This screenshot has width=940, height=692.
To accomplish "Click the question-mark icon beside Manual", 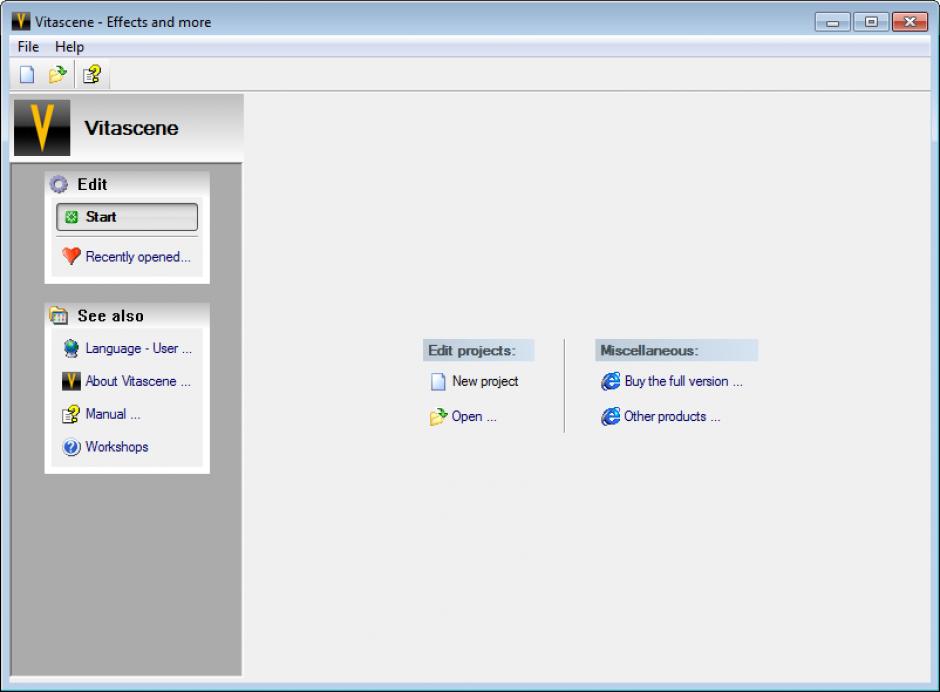I will 71,414.
